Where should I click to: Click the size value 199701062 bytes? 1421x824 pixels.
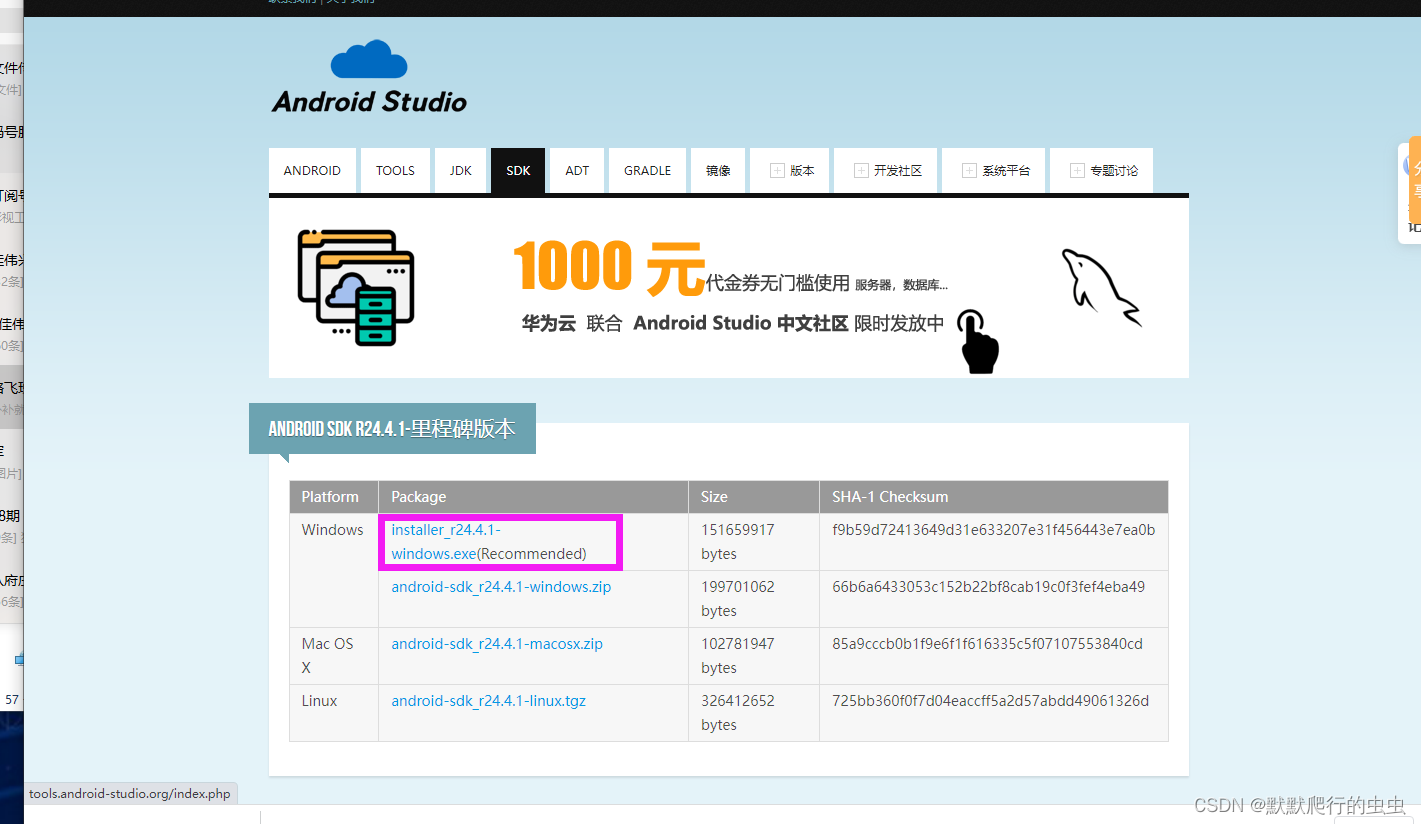coord(738,599)
